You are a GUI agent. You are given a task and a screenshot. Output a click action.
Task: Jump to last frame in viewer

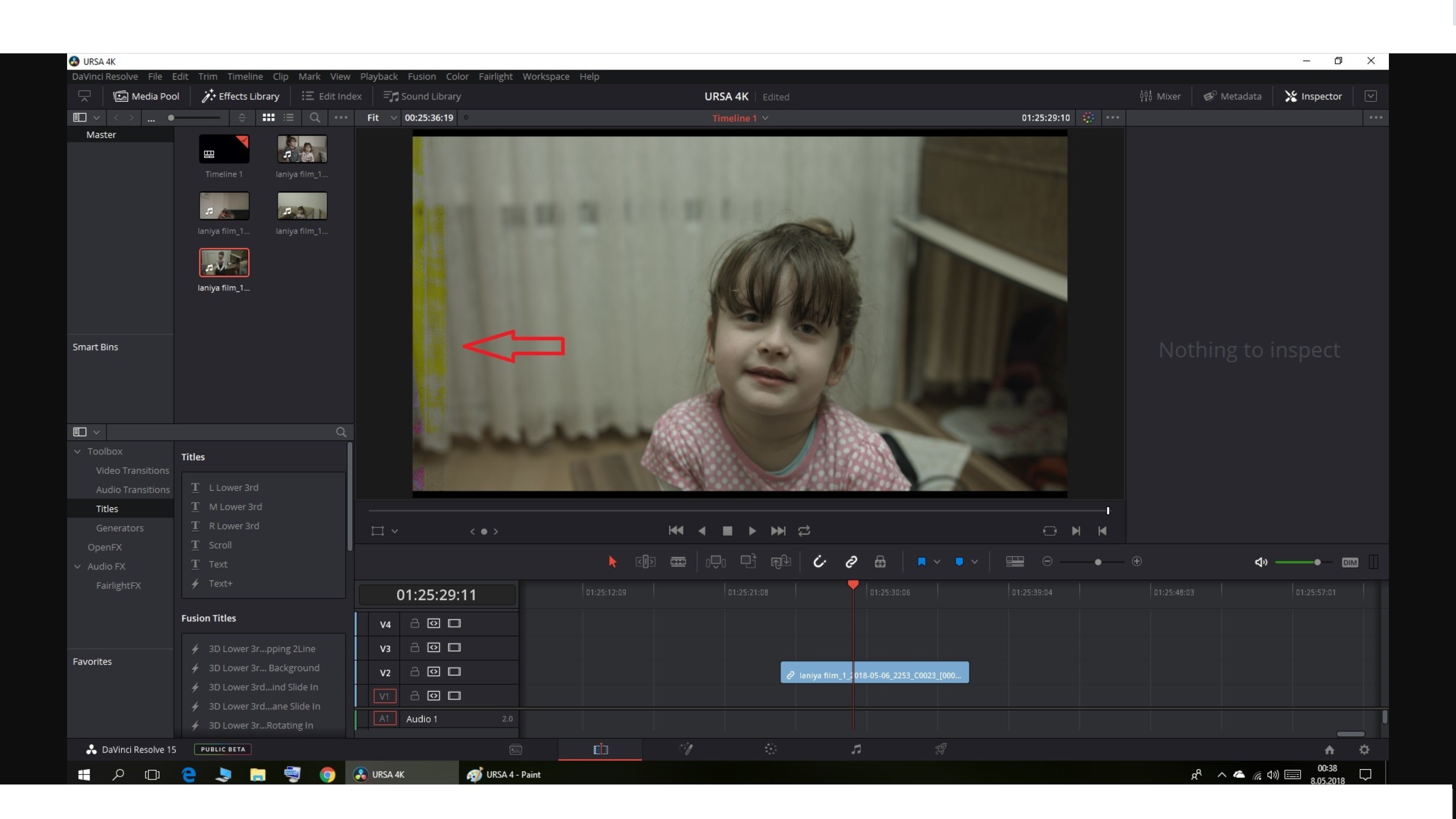[x=778, y=531]
